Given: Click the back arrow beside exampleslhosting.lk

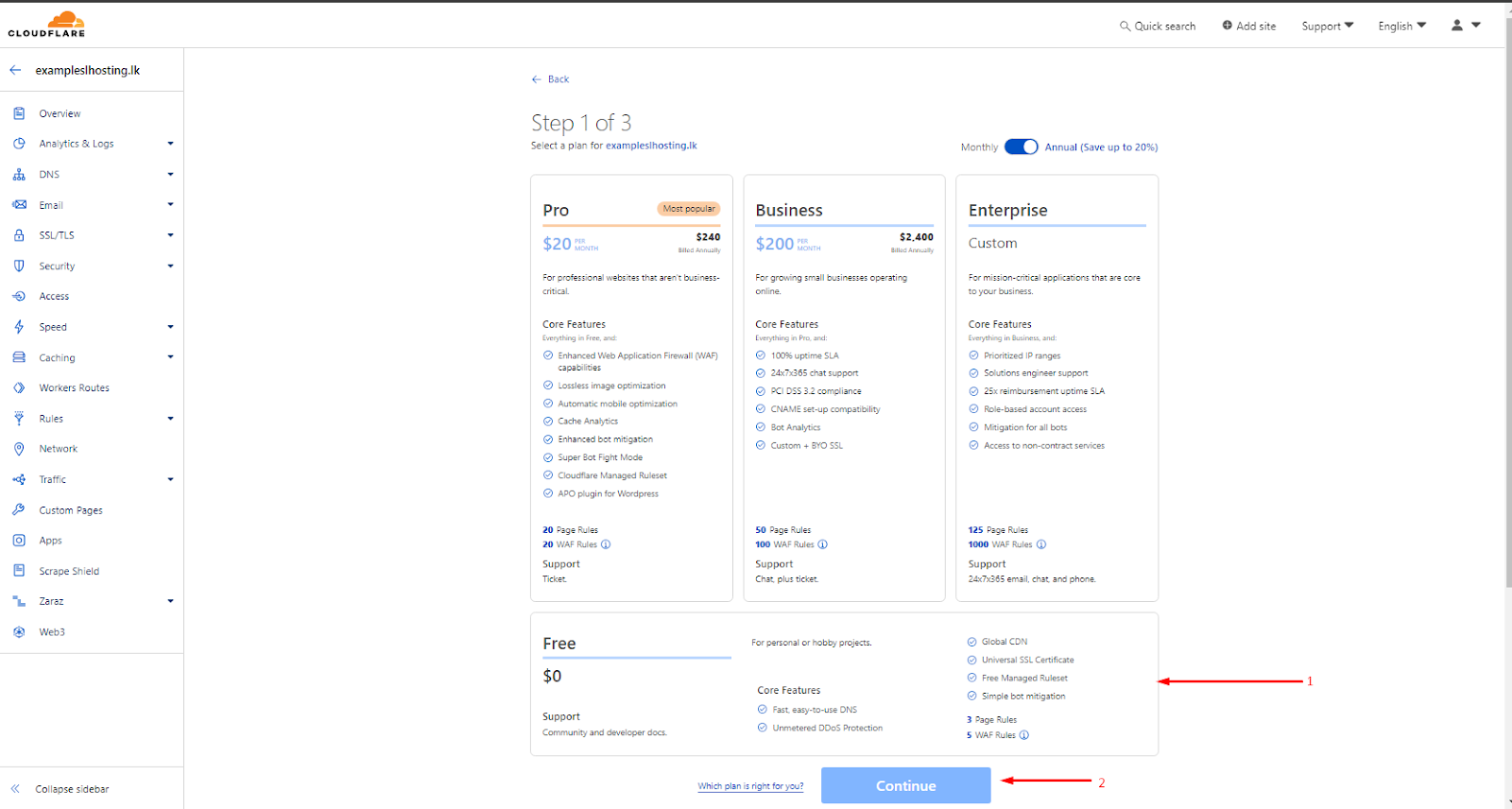Looking at the screenshot, I should coord(15,70).
